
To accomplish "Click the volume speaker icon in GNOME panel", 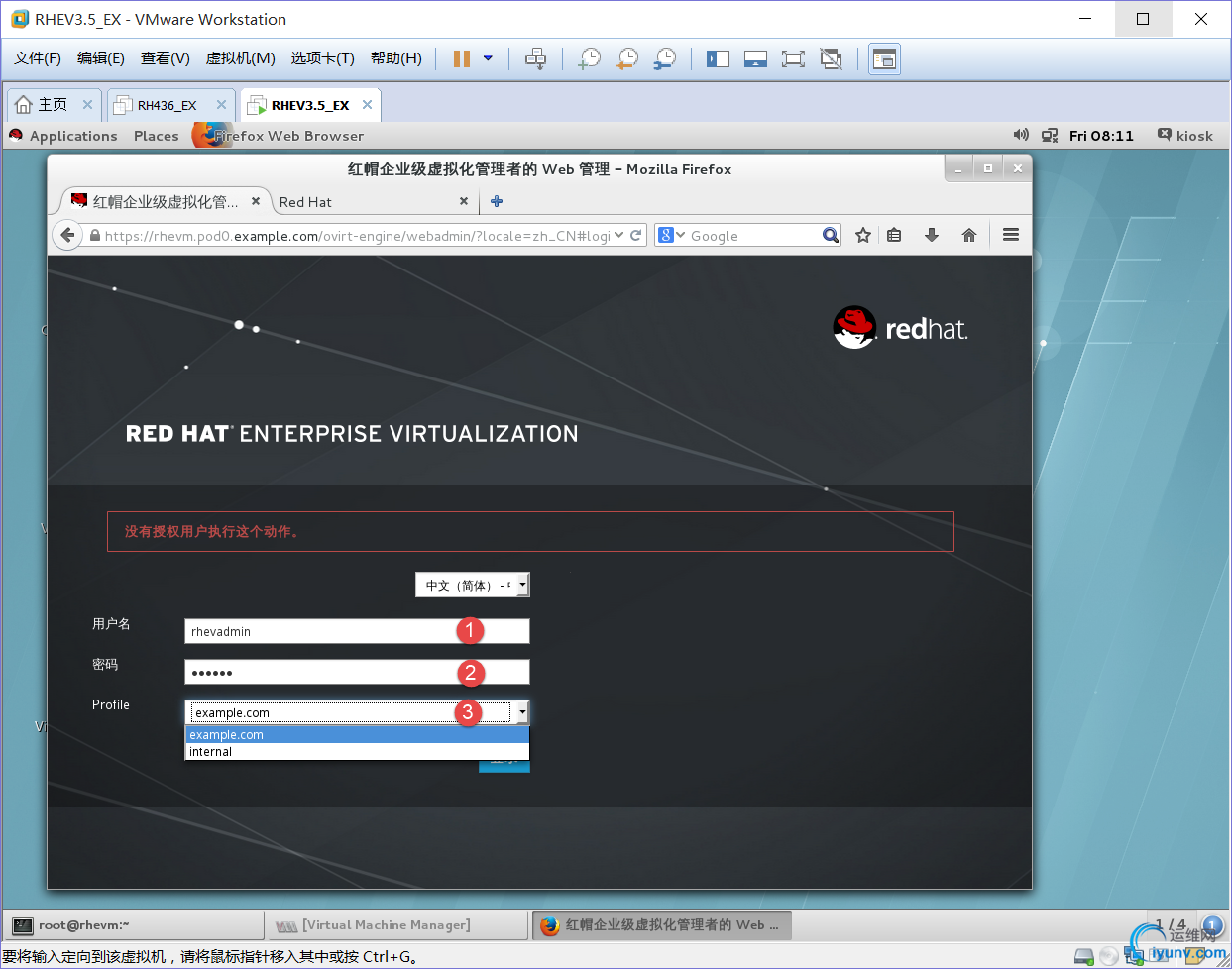I will (1021, 135).
